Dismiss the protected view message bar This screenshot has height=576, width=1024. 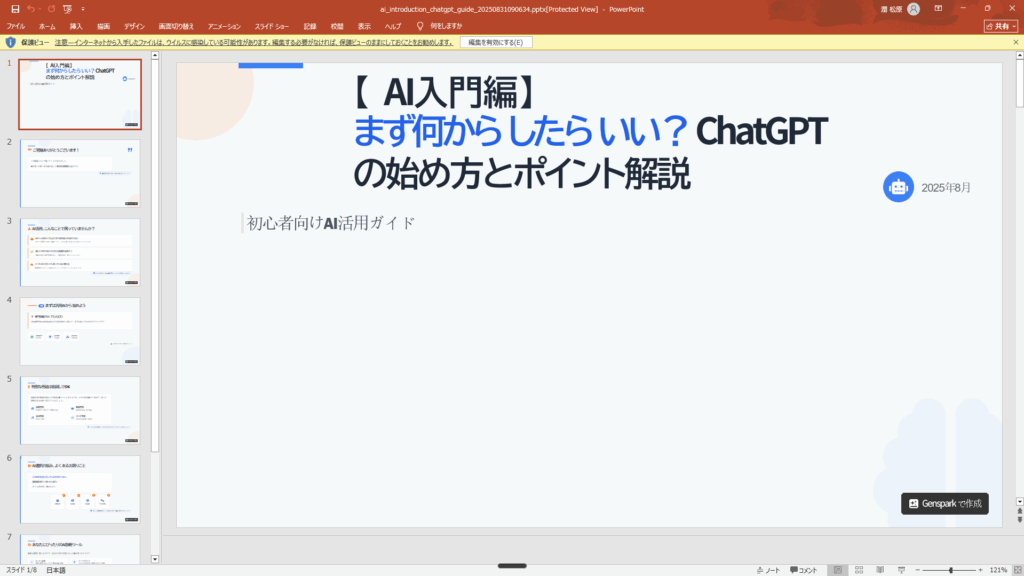pos(1016,42)
